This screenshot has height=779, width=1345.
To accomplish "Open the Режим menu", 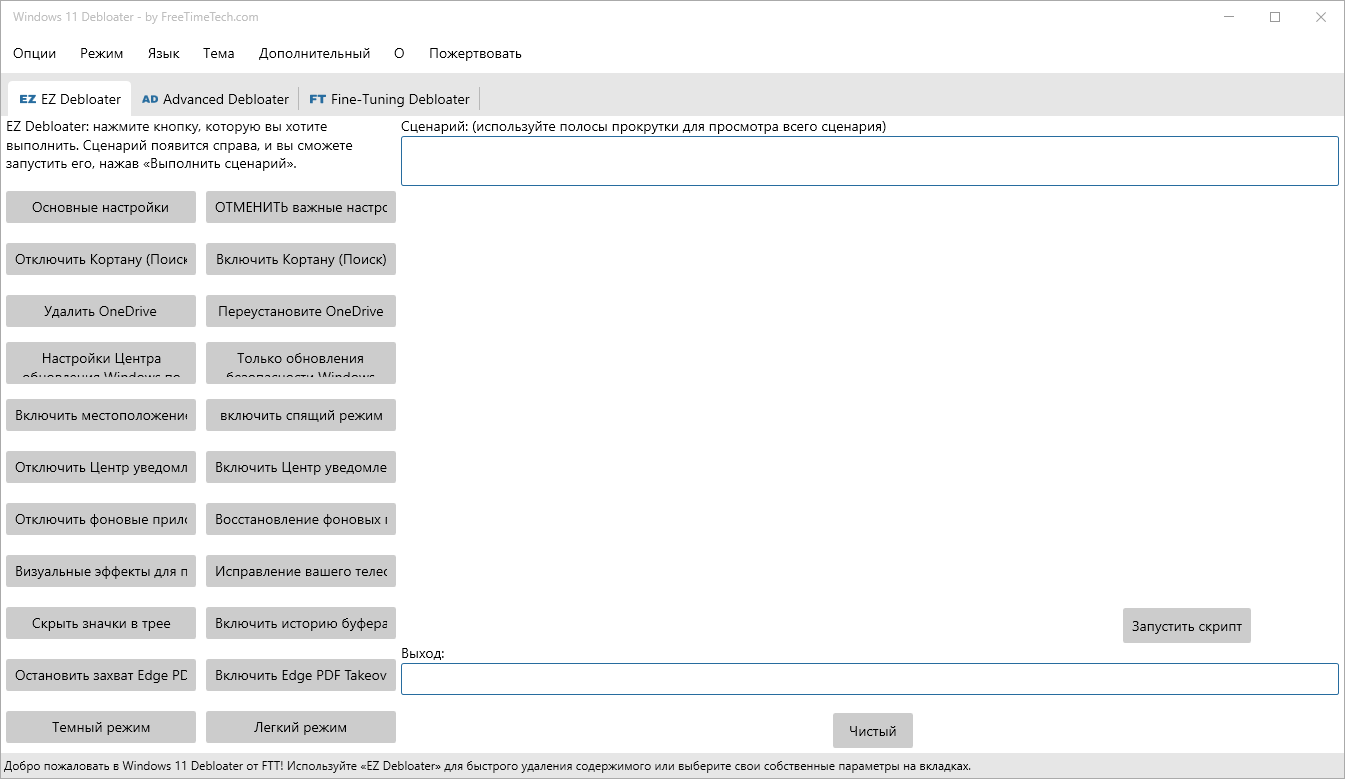I will point(100,53).
